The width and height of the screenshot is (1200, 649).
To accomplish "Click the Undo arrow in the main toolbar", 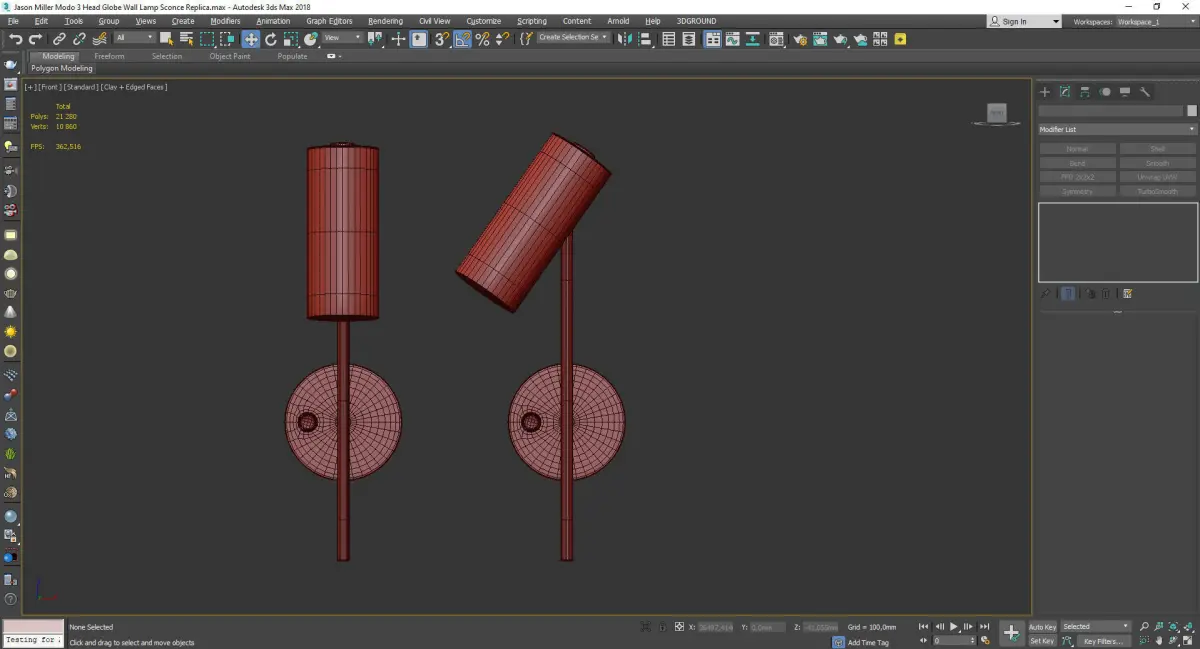I will (16, 39).
